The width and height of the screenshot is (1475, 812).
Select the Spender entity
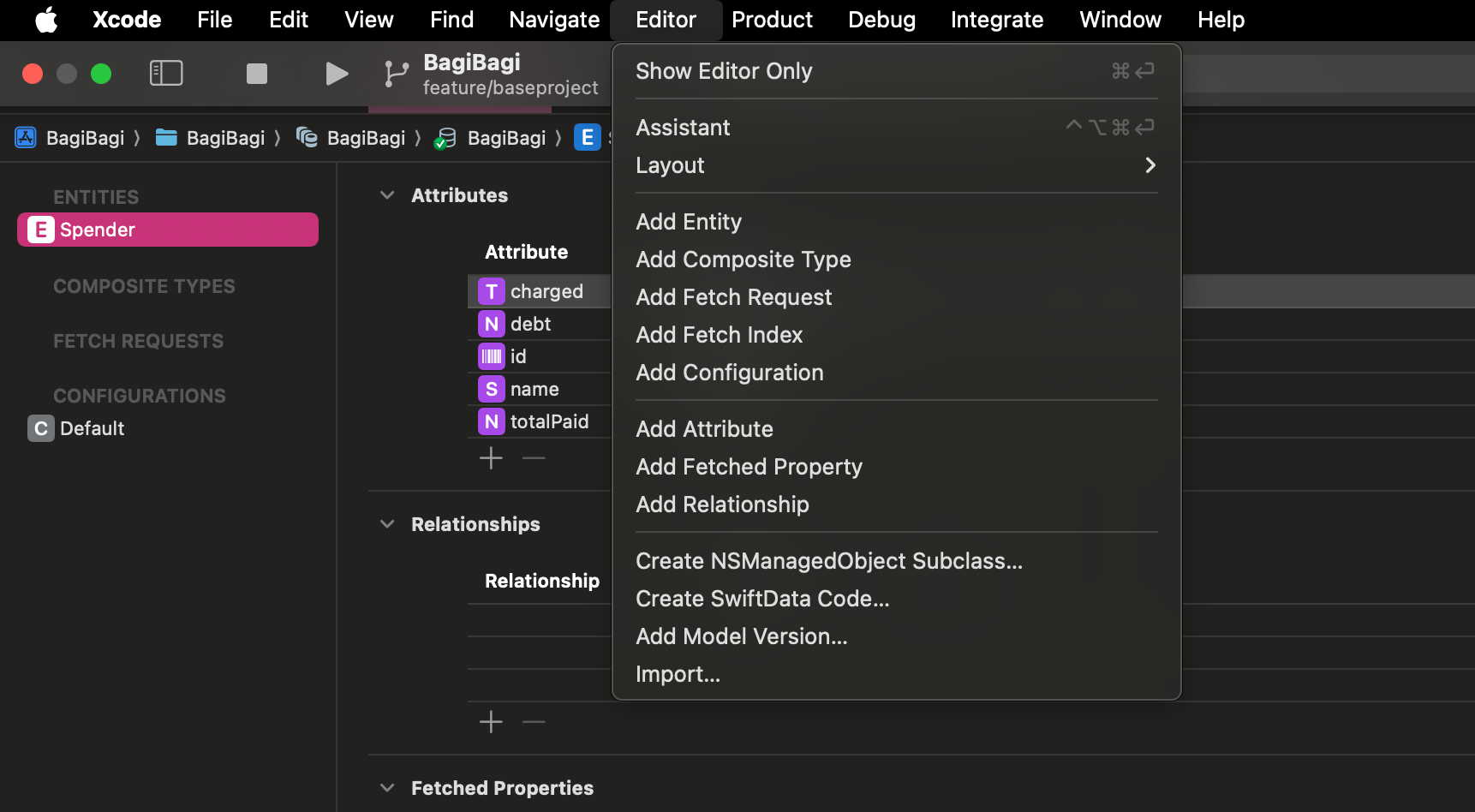[x=168, y=230]
